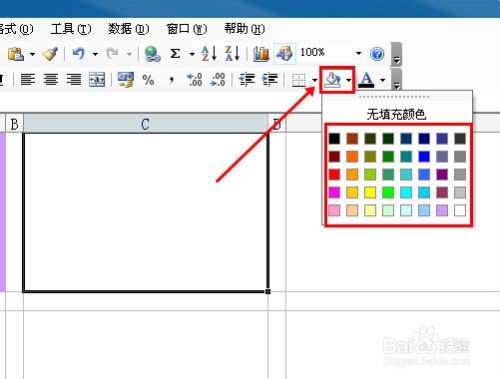500x379 pixels.
Task: Pick the bright red color swatch
Action: coord(334,174)
